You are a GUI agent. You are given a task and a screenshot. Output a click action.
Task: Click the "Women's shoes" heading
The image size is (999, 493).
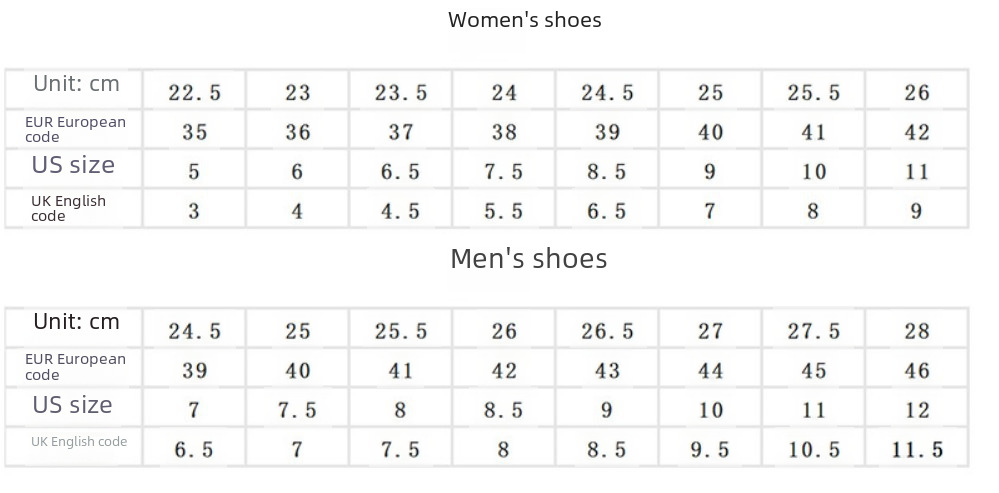click(524, 20)
